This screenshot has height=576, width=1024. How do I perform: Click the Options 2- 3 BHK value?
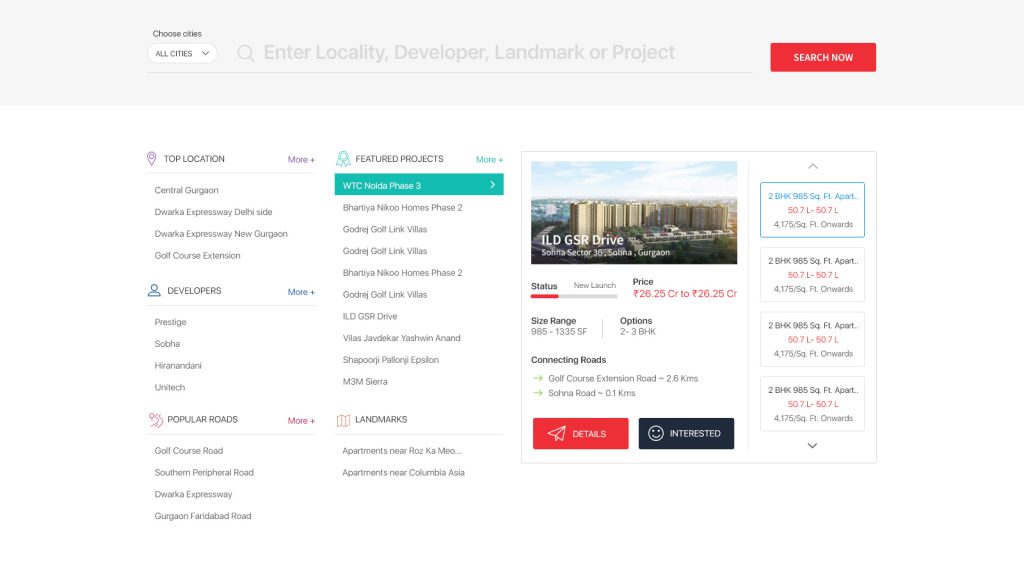(x=638, y=332)
